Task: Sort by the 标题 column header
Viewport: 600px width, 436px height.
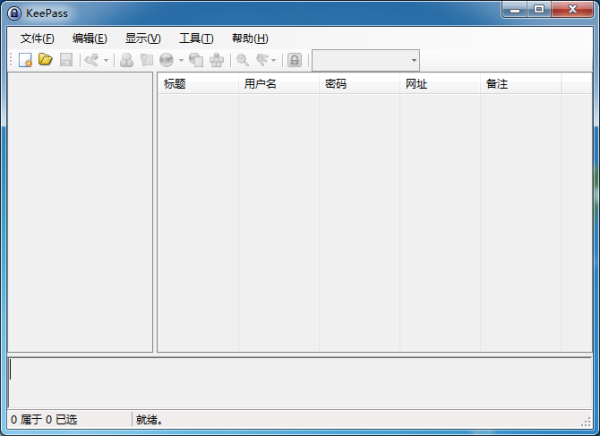Action: pyautogui.click(x=198, y=84)
